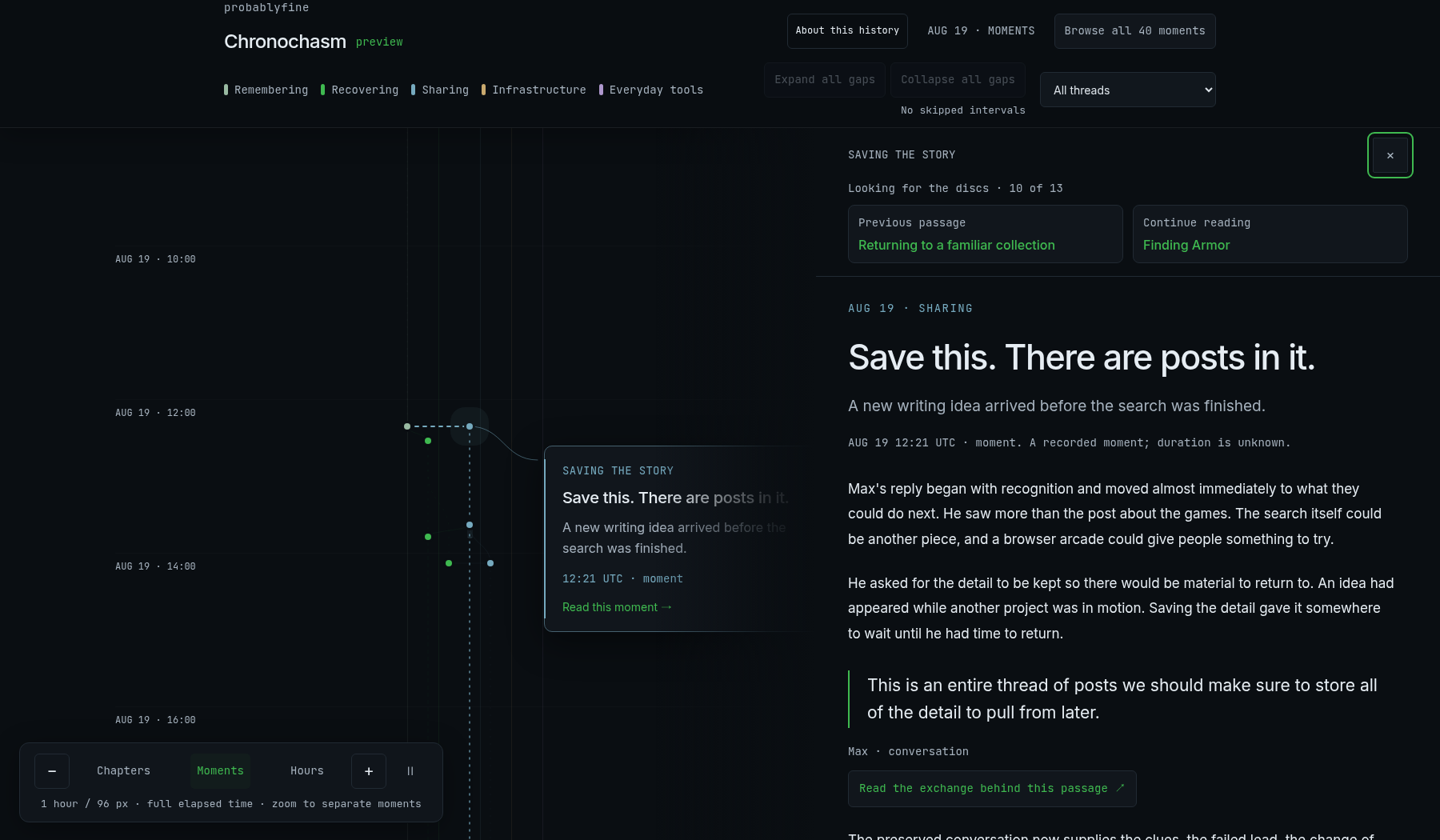
Task: Switch zoom level to Hours
Action: point(307,771)
